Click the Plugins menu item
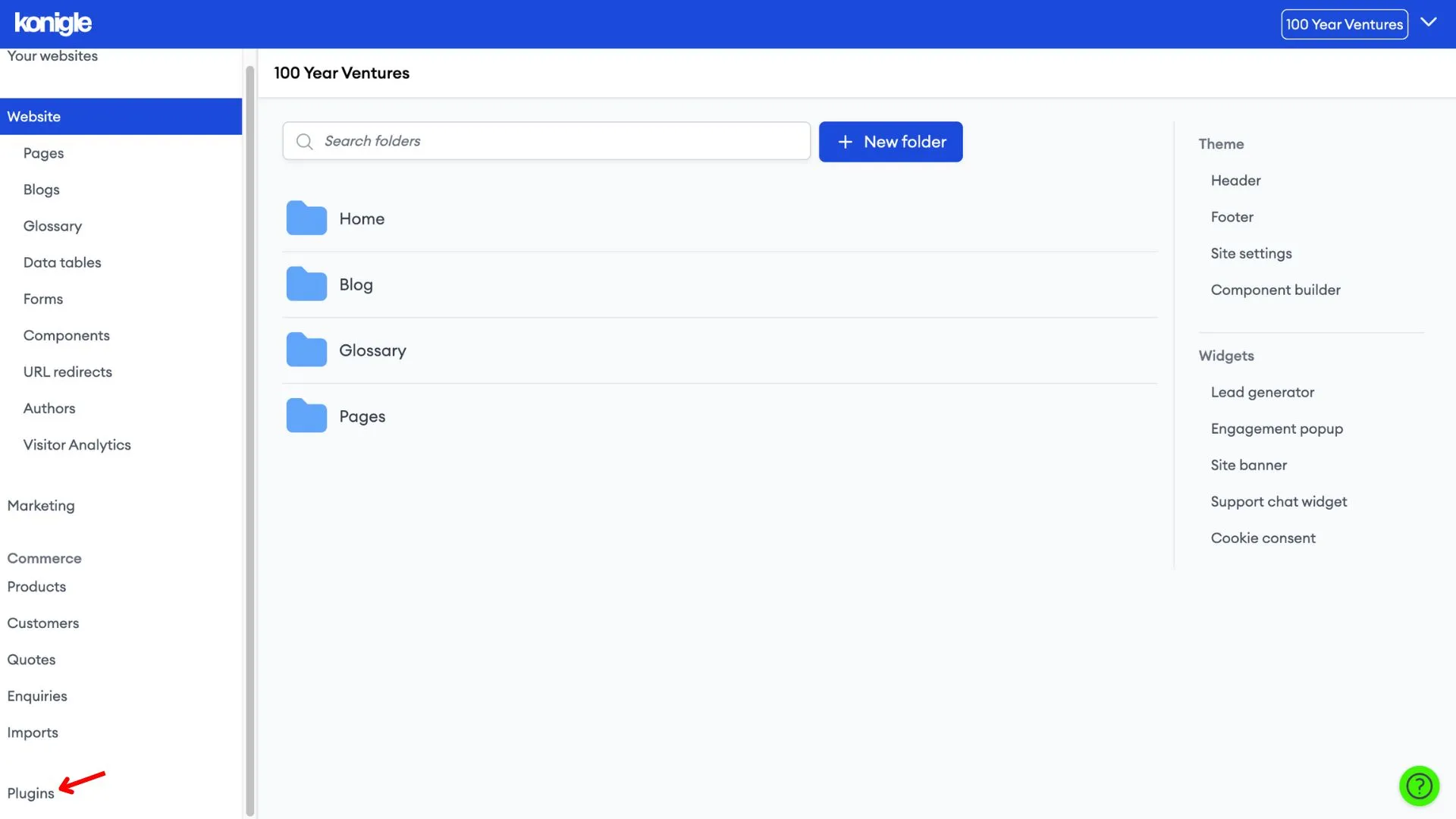This screenshot has width=1456, height=819. click(31, 793)
